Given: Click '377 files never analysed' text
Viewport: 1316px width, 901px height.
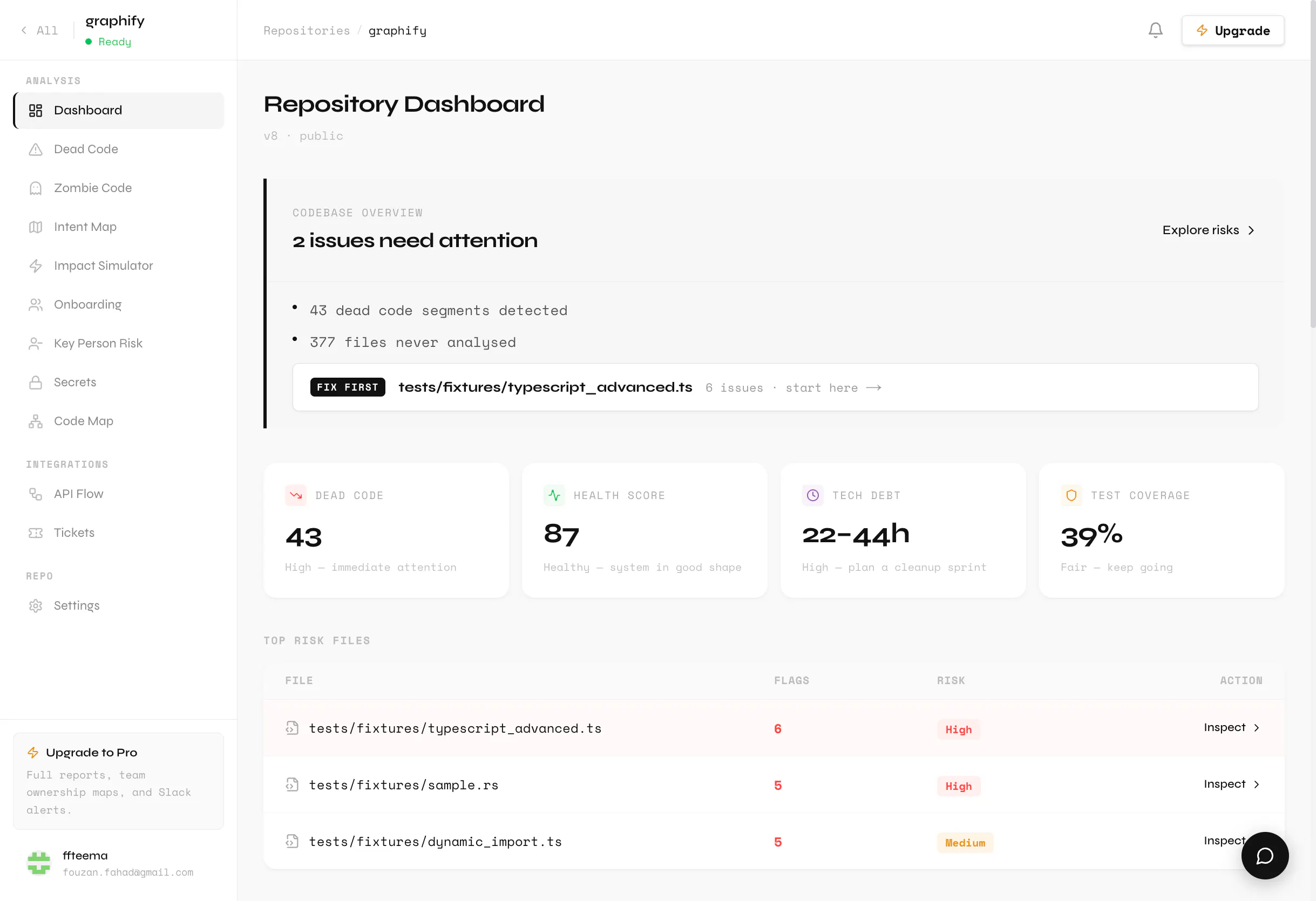Looking at the screenshot, I should [x=413, y=343].
